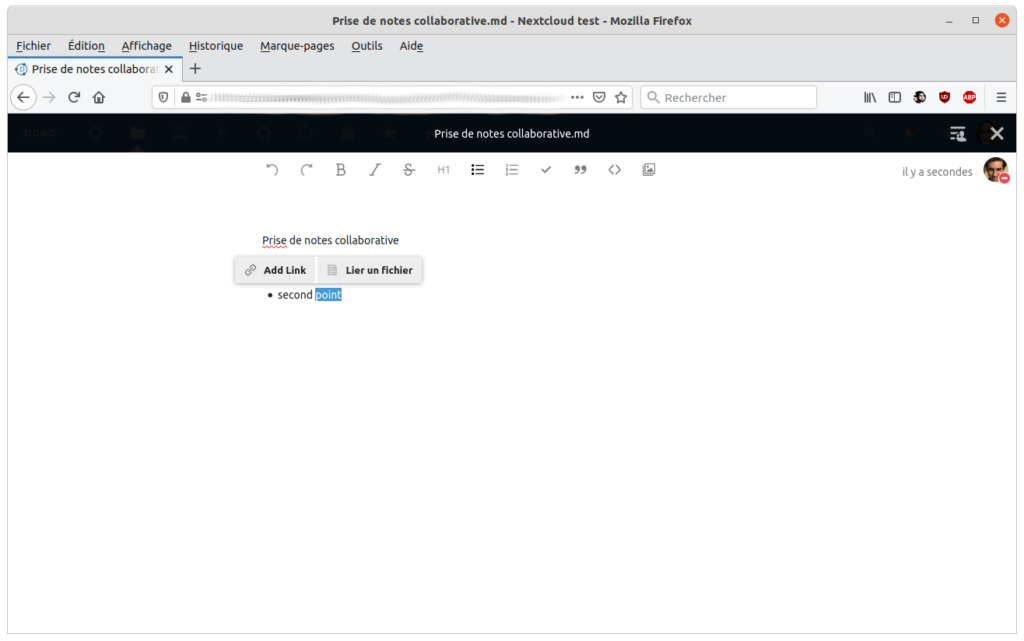Toggle bulleted list

coord(477,170)
